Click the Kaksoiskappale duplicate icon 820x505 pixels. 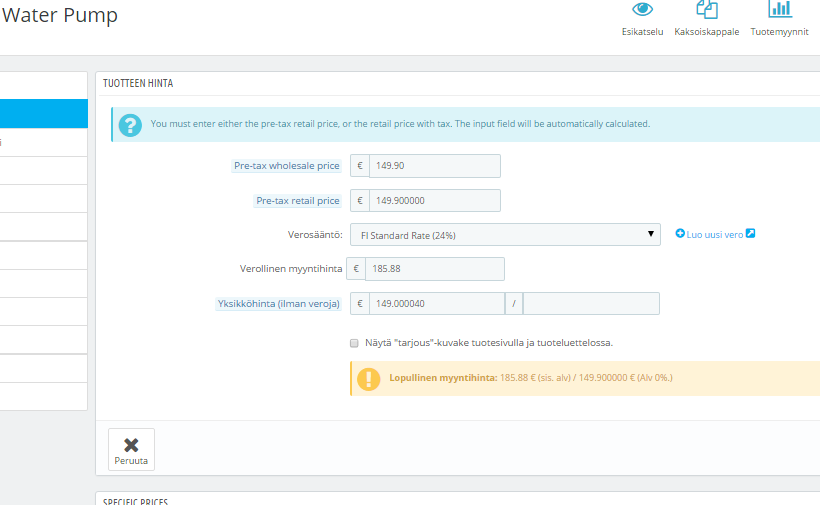[707, 9]
